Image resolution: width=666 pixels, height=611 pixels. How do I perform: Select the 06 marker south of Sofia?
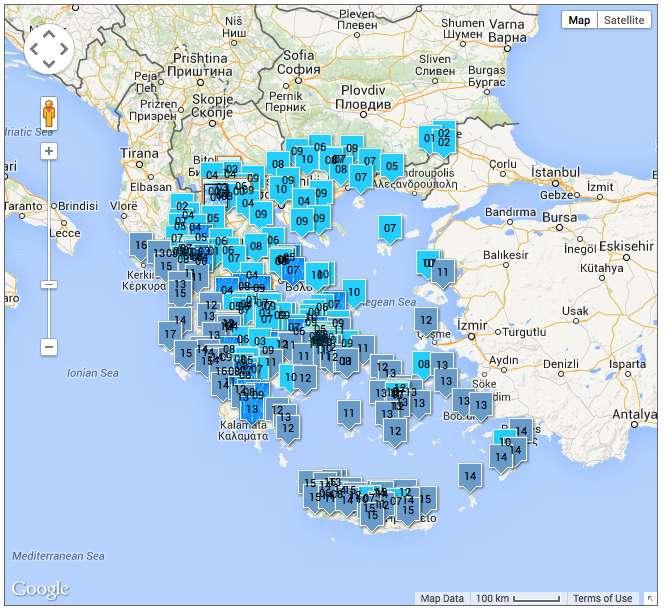pos(320,148)
